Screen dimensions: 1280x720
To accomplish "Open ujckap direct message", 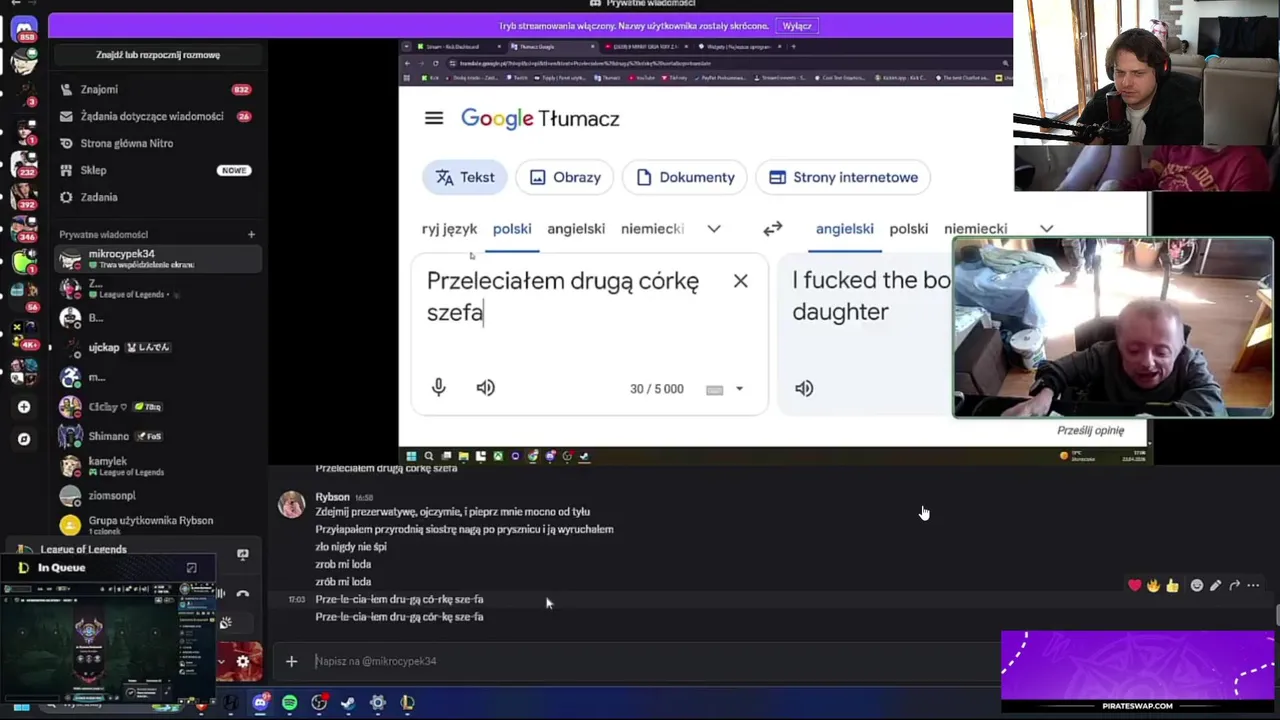I will point(157,347).
